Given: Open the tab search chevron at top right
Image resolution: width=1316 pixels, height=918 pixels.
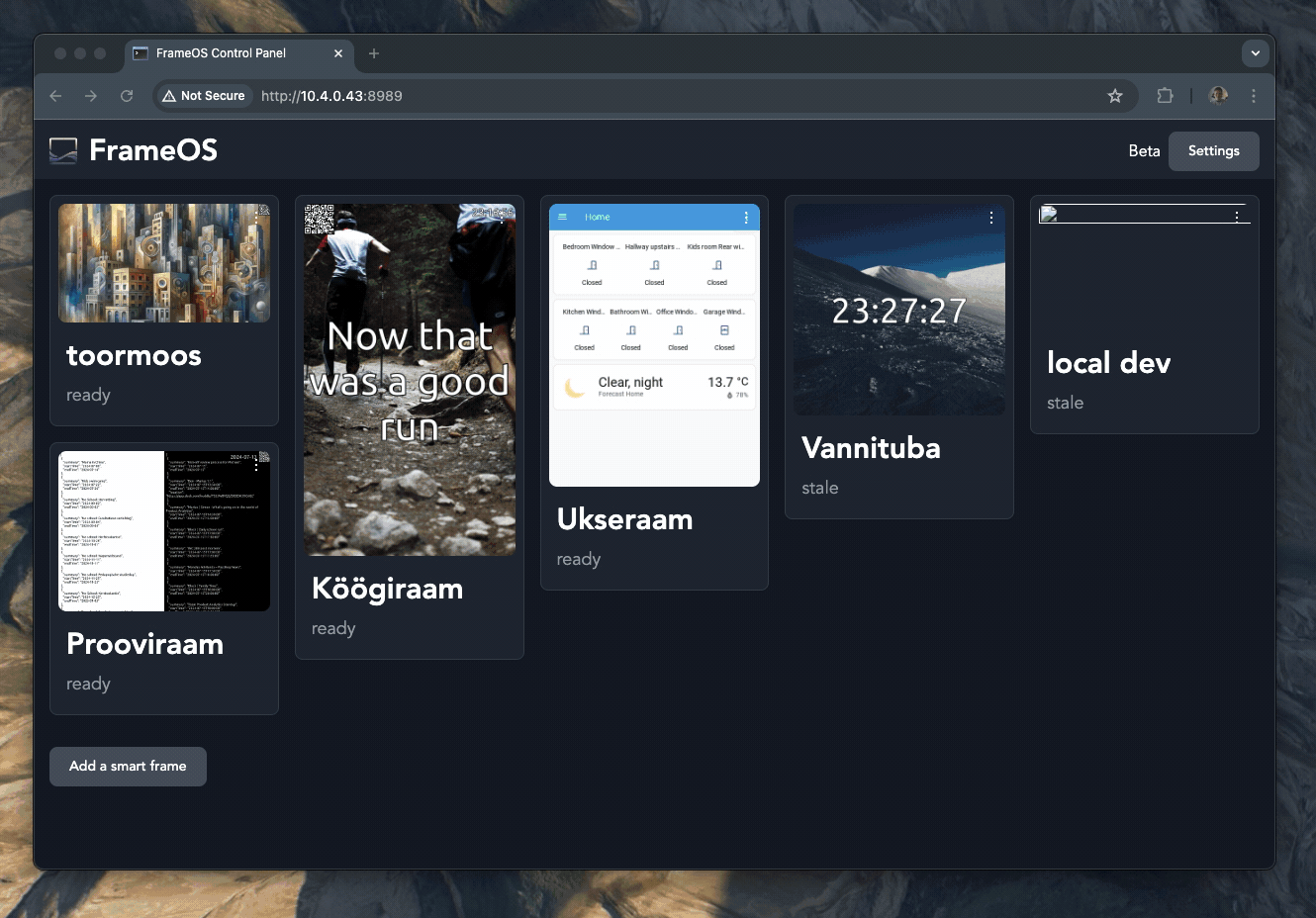Looking at the screenshot, I should click(1255, 53).
